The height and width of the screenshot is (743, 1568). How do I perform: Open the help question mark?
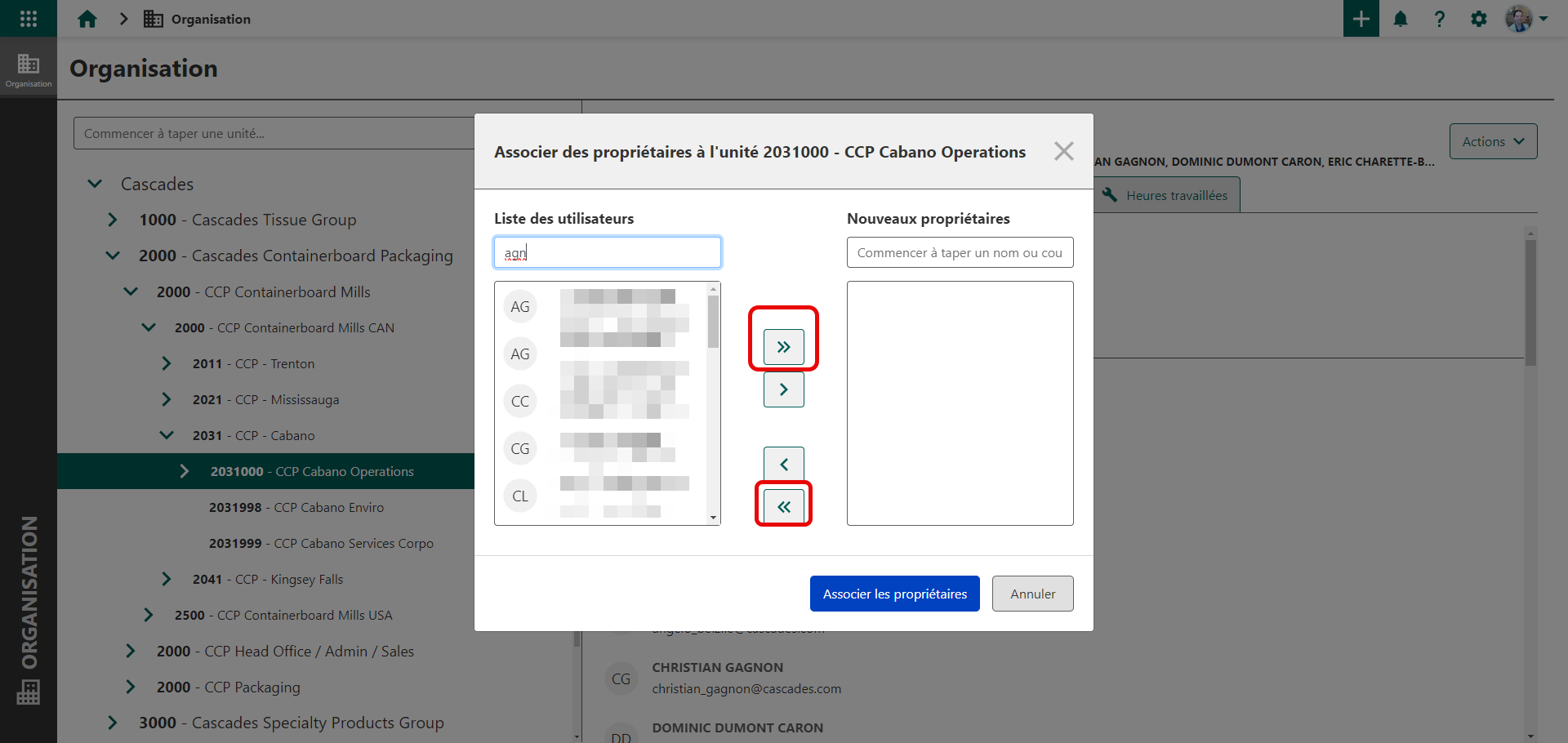click(1440, 19)
